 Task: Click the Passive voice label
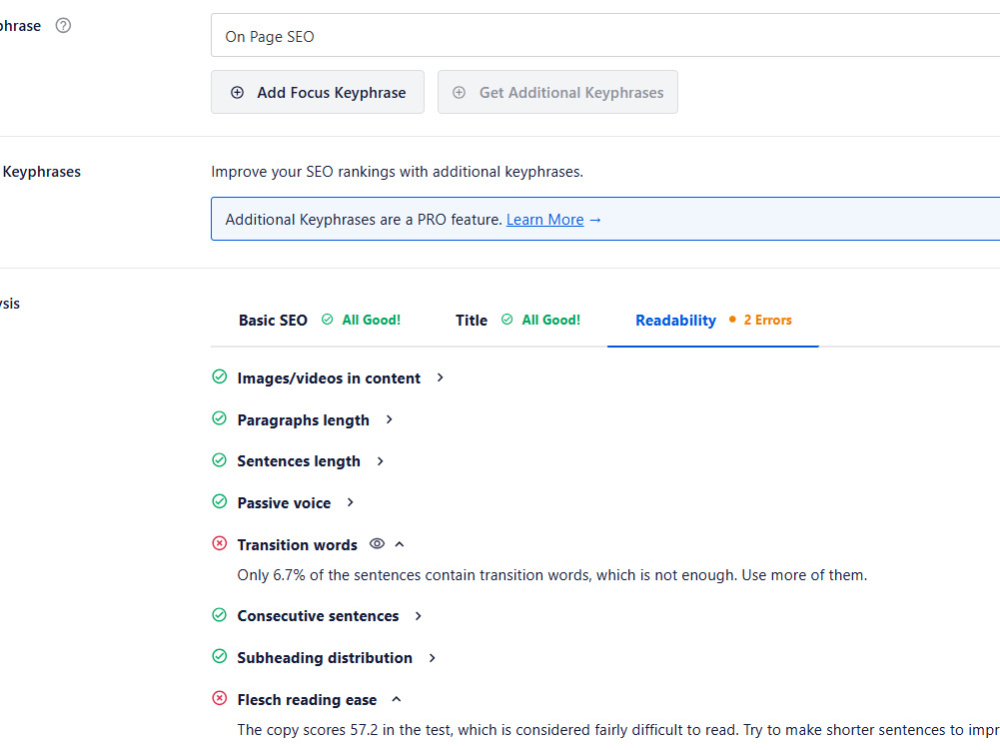[284, 503]
